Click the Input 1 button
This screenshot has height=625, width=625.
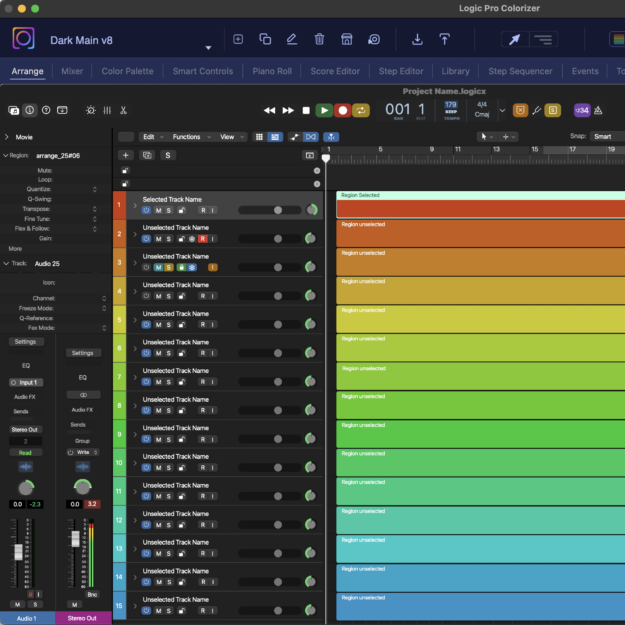click(26, 383)
